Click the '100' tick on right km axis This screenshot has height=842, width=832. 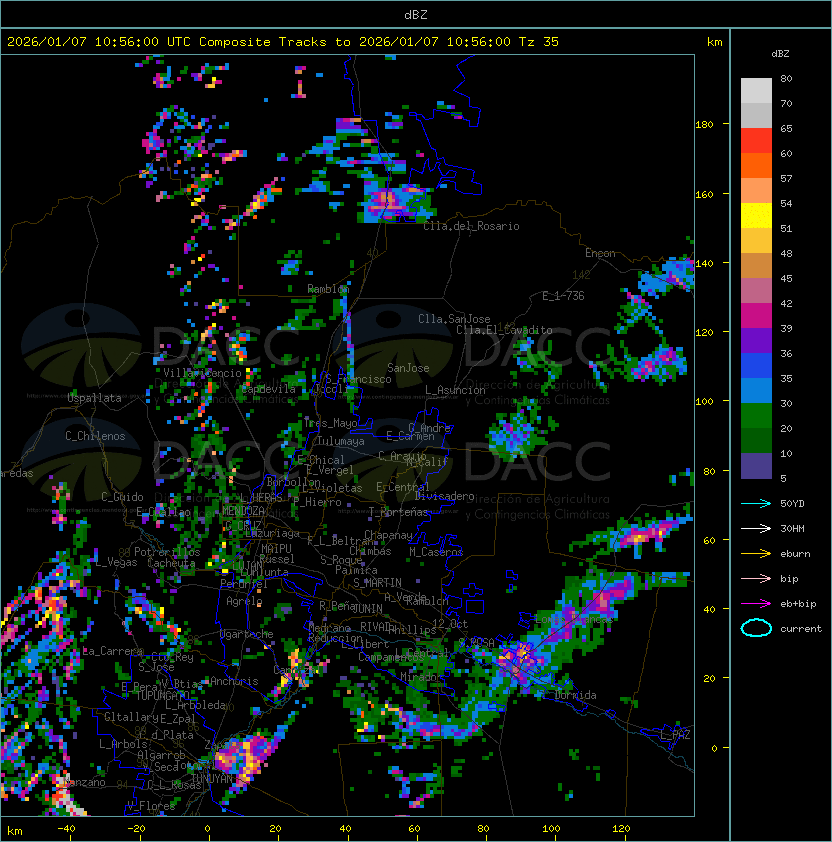tap(704, 401)
